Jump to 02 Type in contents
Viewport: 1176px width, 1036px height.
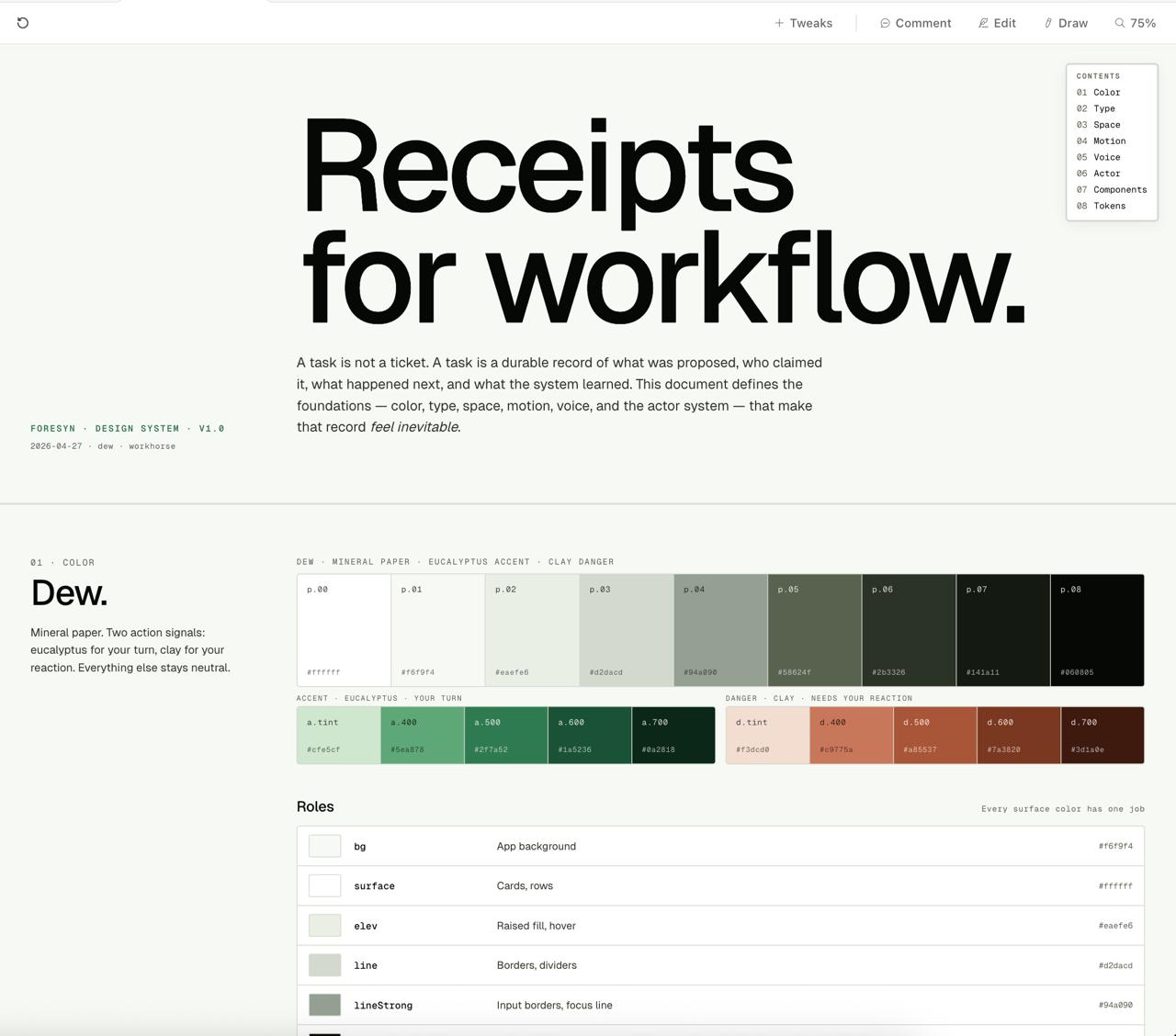point(1096,108)
